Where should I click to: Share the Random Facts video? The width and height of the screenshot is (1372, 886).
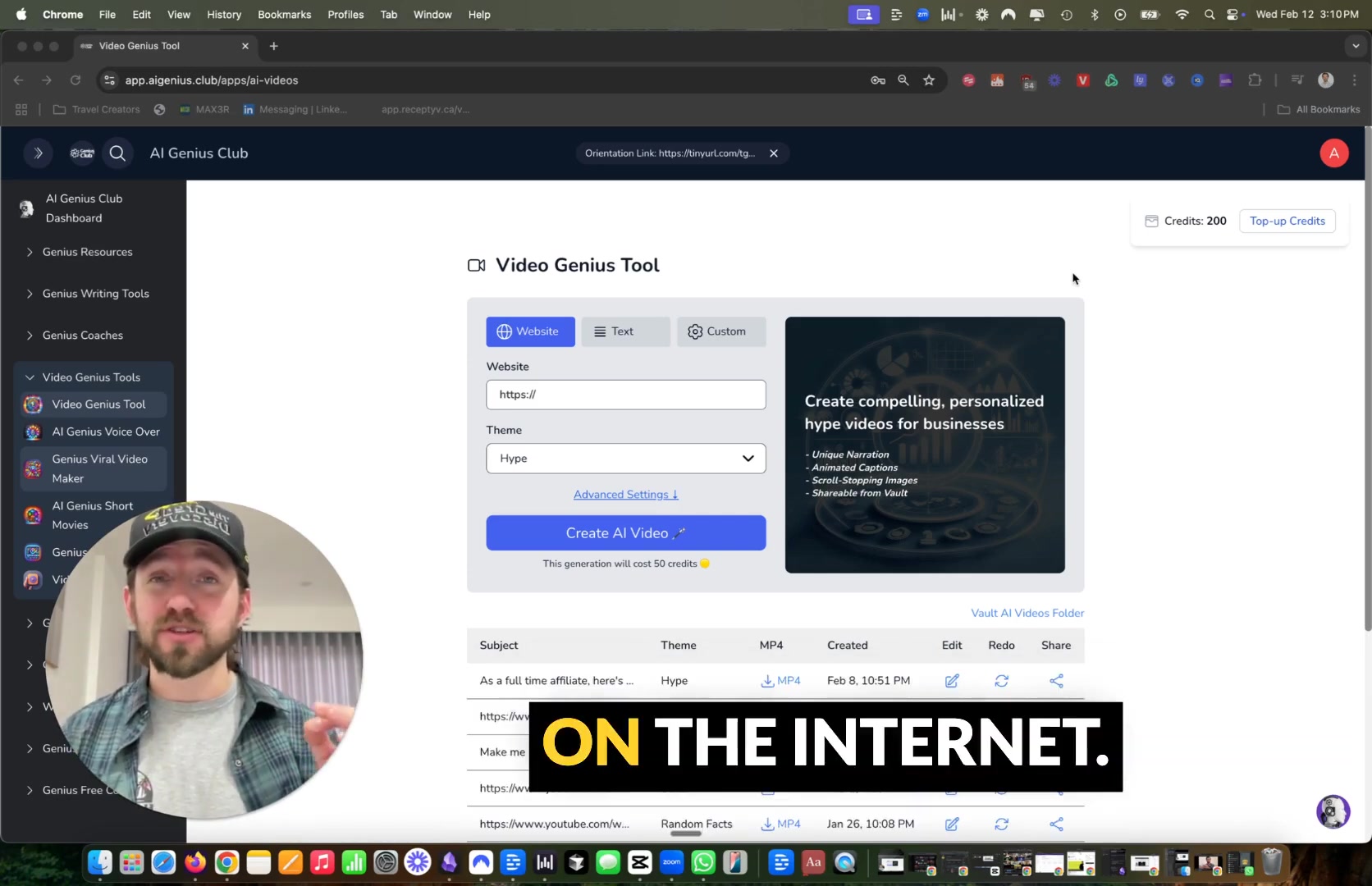click(1056, 824)
